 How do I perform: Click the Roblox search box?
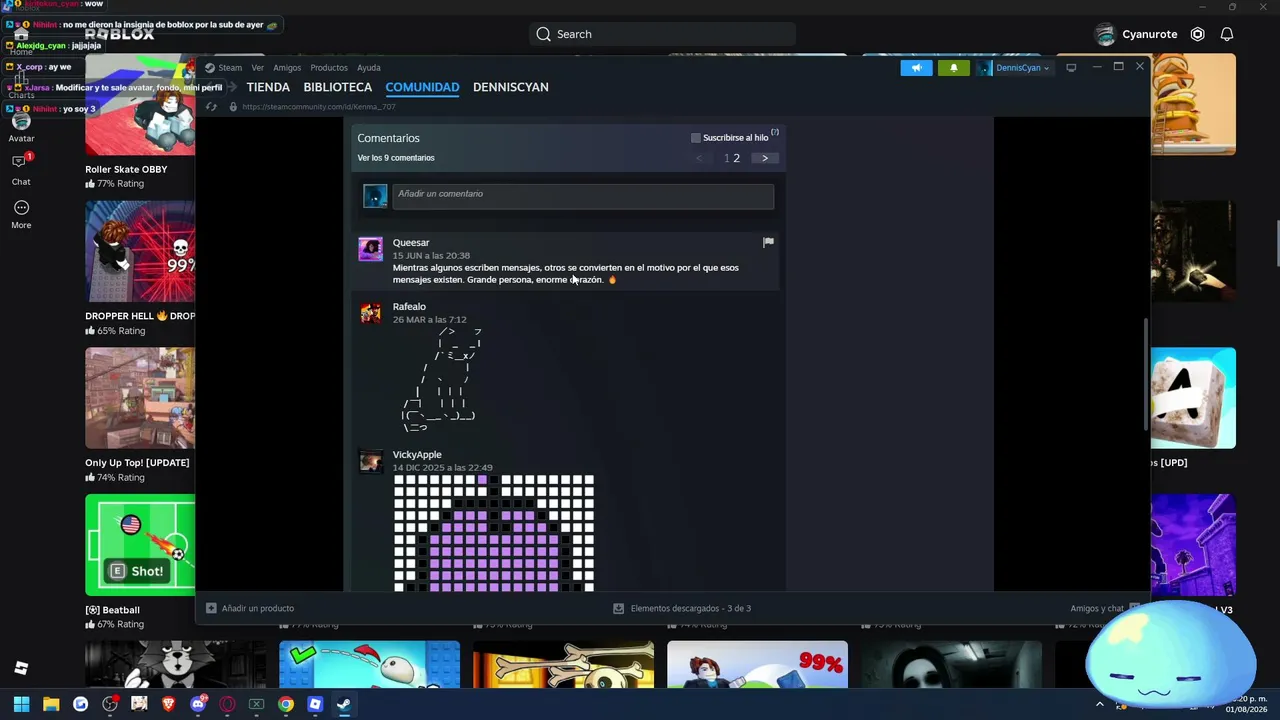(x=662, y=34)
